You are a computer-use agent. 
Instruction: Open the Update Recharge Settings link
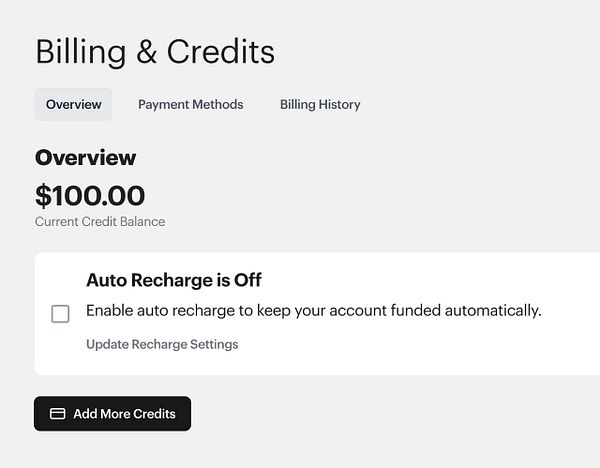tap(162, 344)
